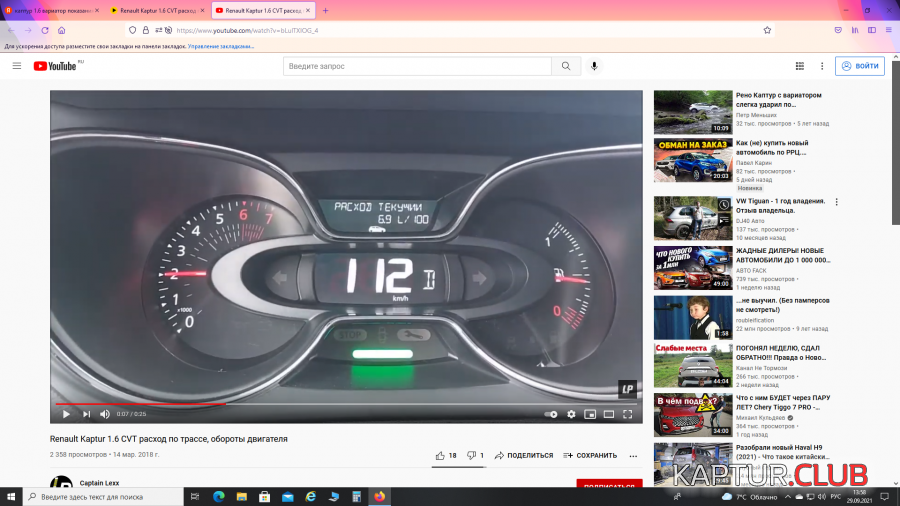Open a new browser tab

tap(325, 10)
